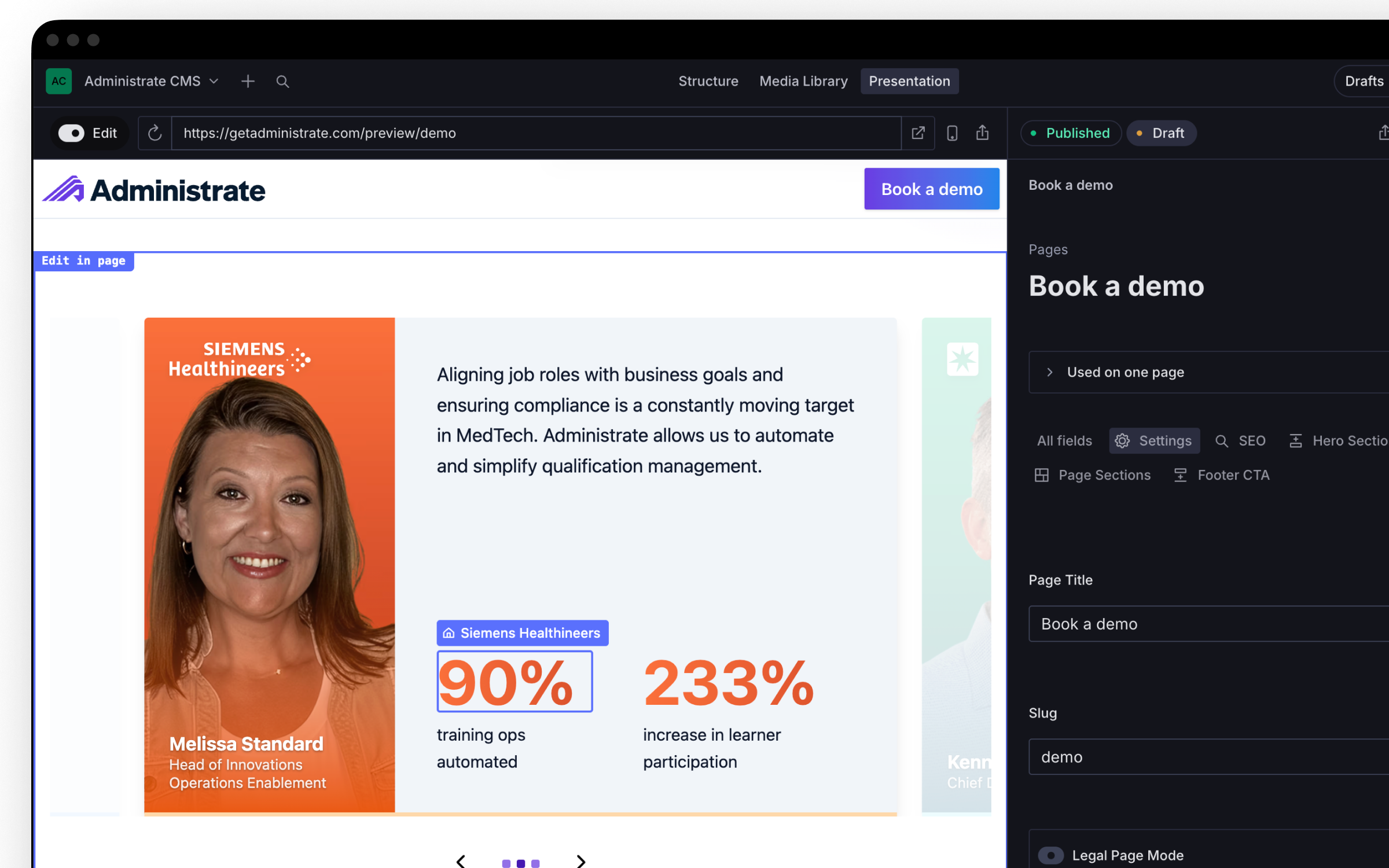Viewport: 1389px width, 868px height.
Task: Go to next testimonial with right arrow
Action: pos(581,862)
